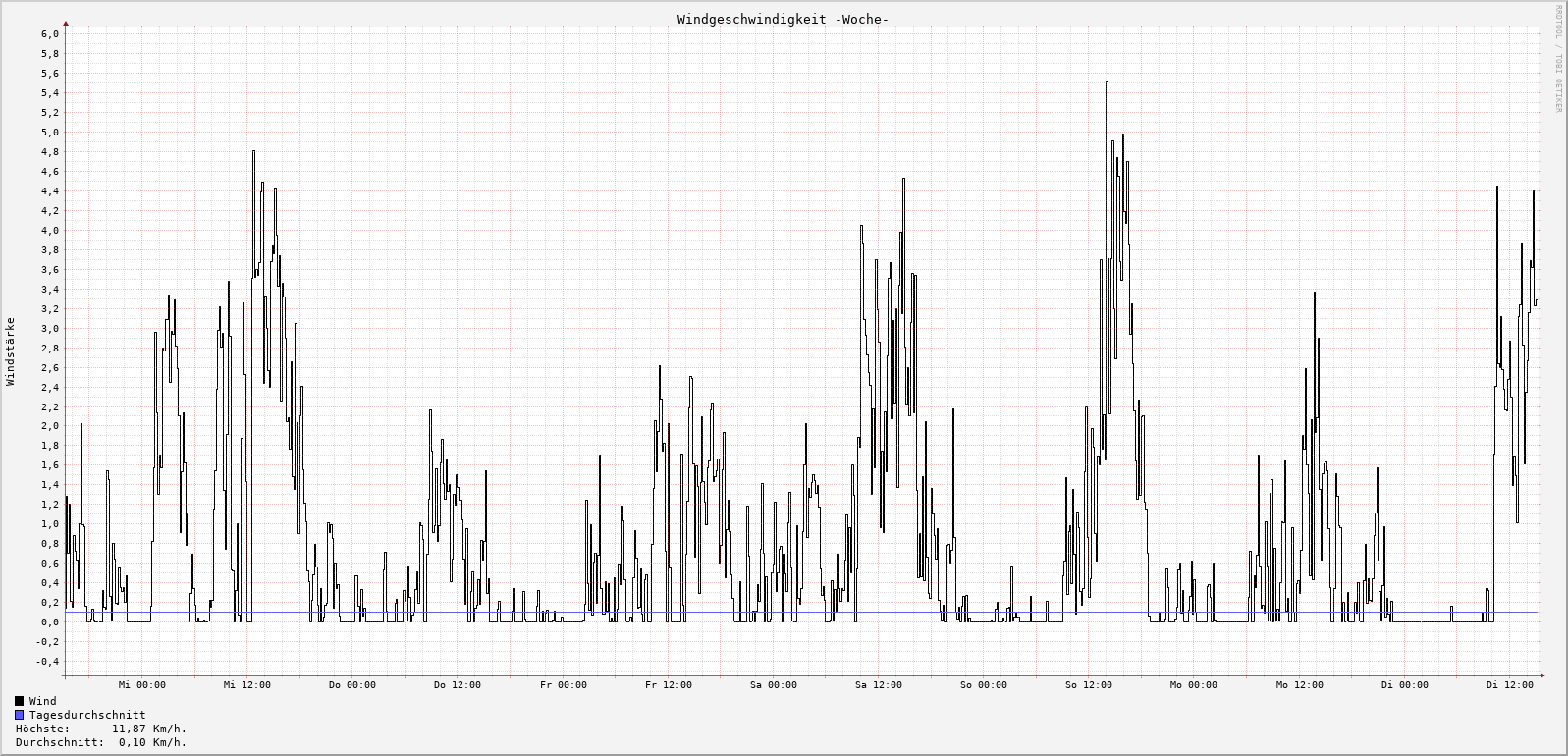Click the black Wind legend swatch
1568x756 pixels.
[x=20, y=701]
